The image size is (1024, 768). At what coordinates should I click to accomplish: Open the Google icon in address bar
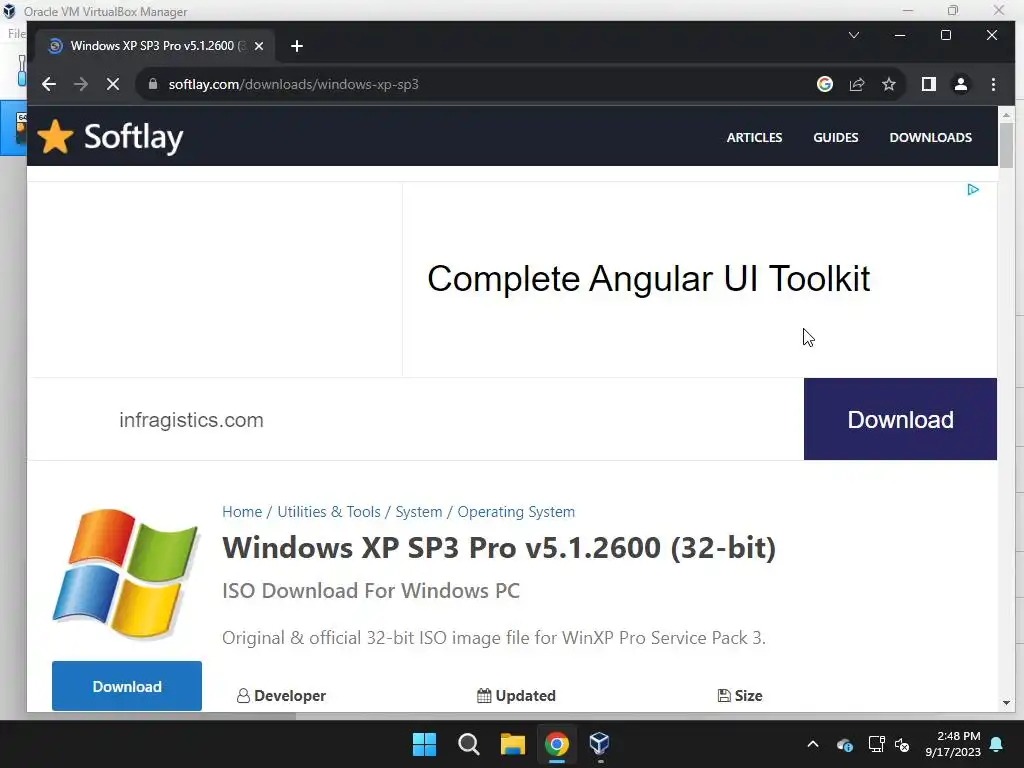pyautogui.click(x=825, y=84)
